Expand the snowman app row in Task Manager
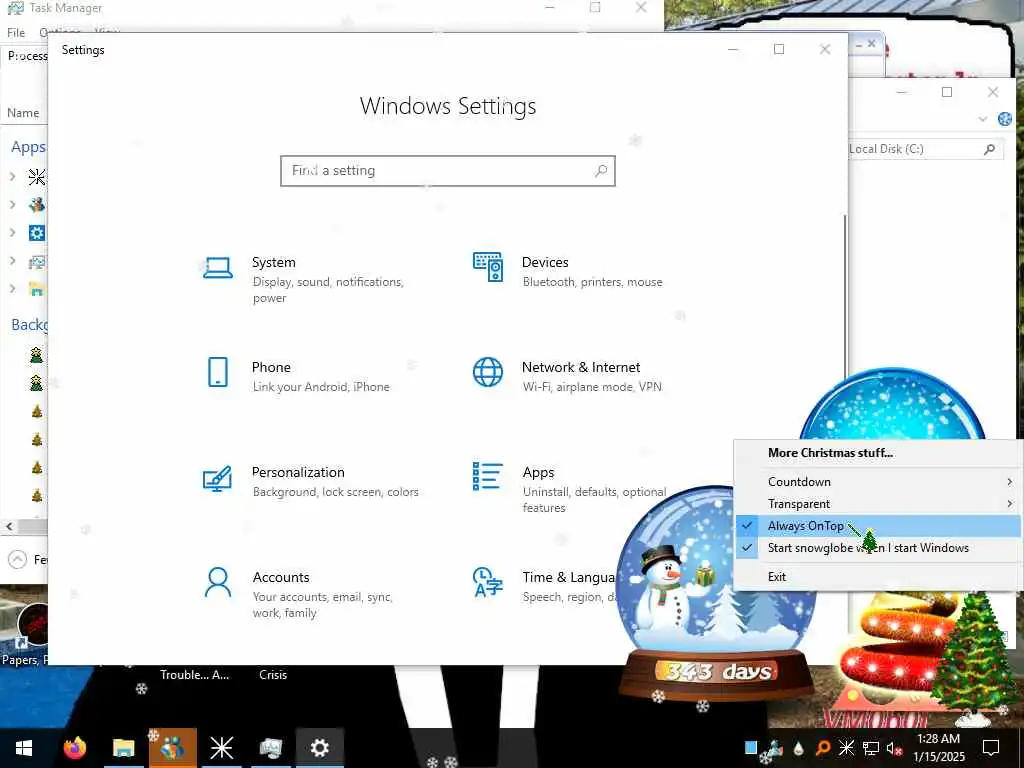 (x=12, y=204)
